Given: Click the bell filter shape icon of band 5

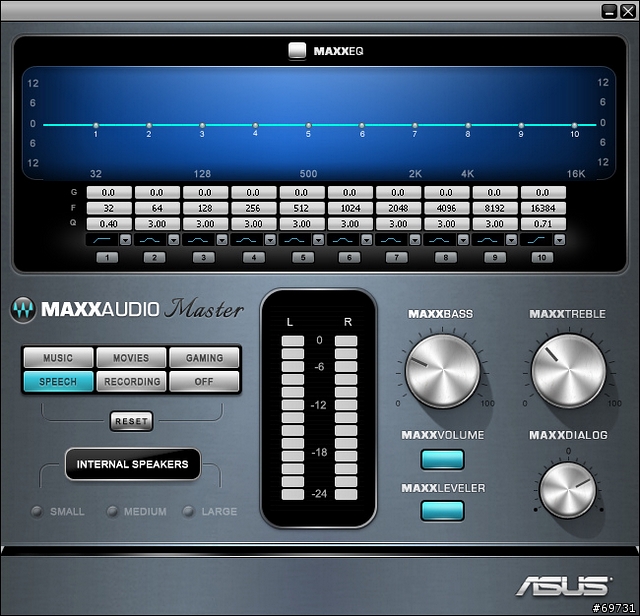Looking at the screenshot, I should coord(295,240).
